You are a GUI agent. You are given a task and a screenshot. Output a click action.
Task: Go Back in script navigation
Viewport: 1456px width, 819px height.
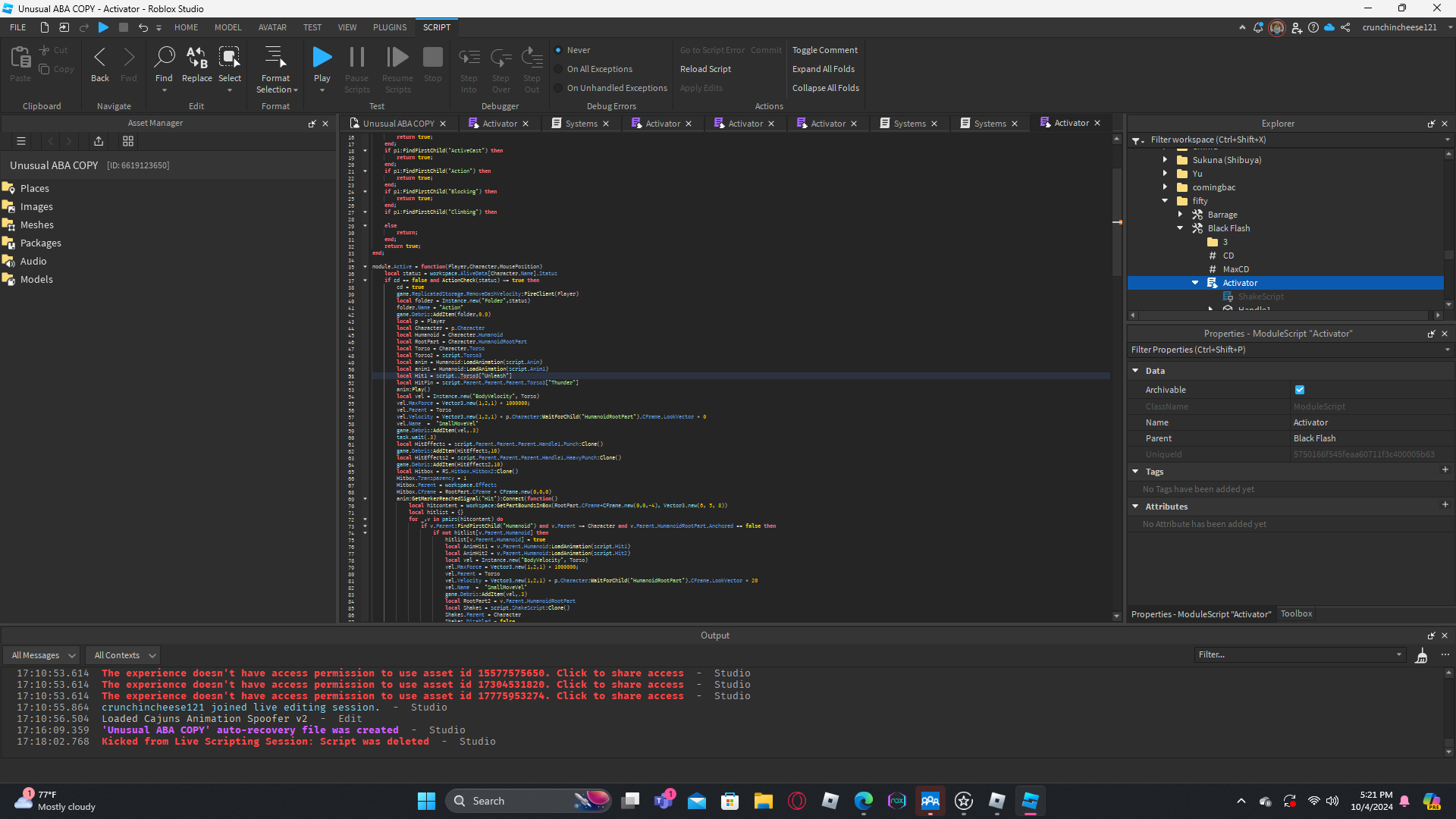tap(100, 64)
